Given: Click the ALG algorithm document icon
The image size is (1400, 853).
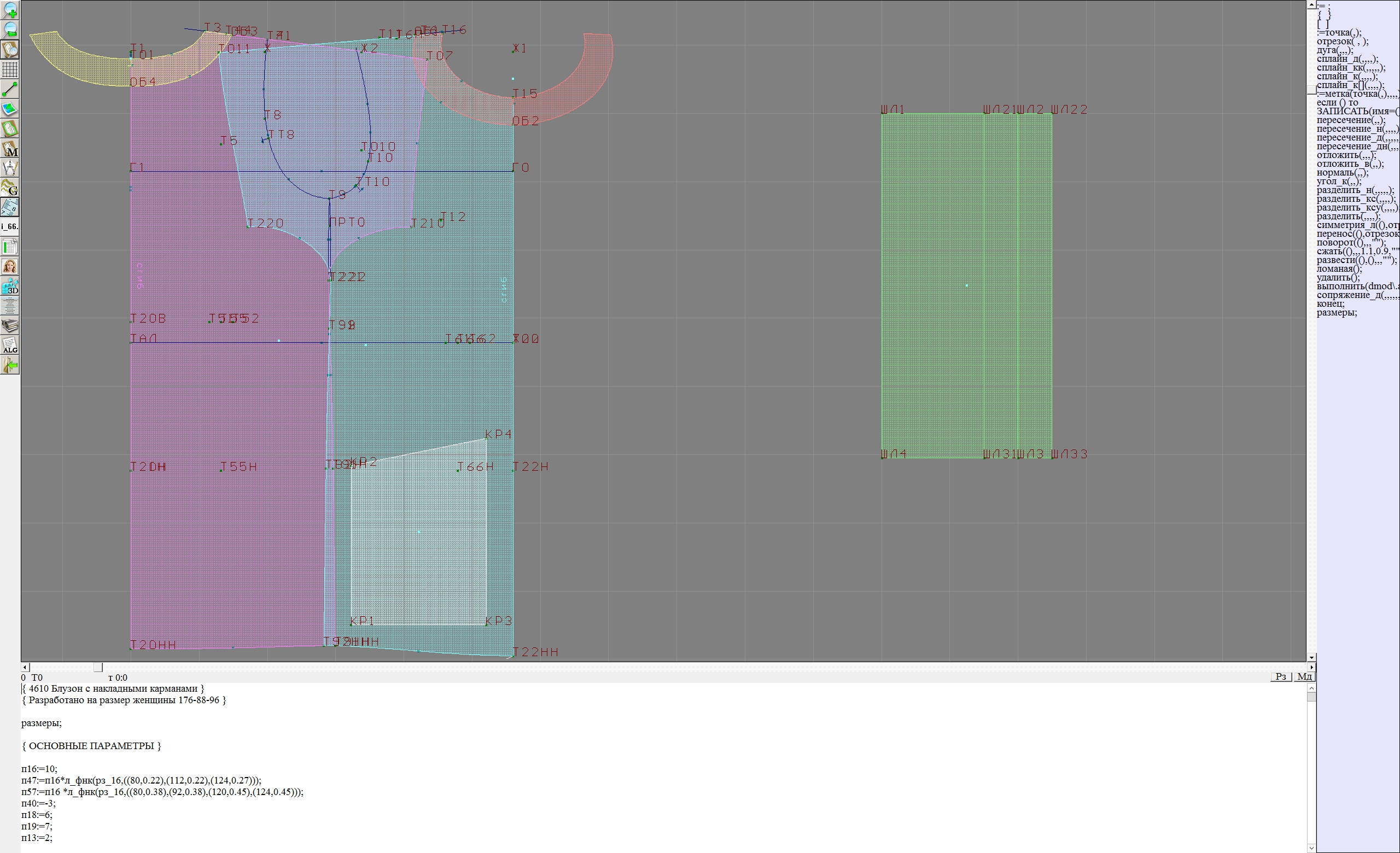Looking at the screenshot, I should [x=10, y=345].
